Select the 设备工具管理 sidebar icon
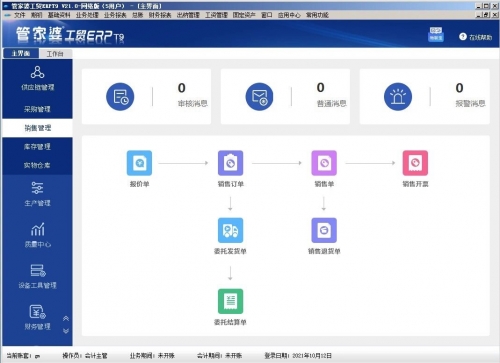500x363 pixels. (38, 270)
